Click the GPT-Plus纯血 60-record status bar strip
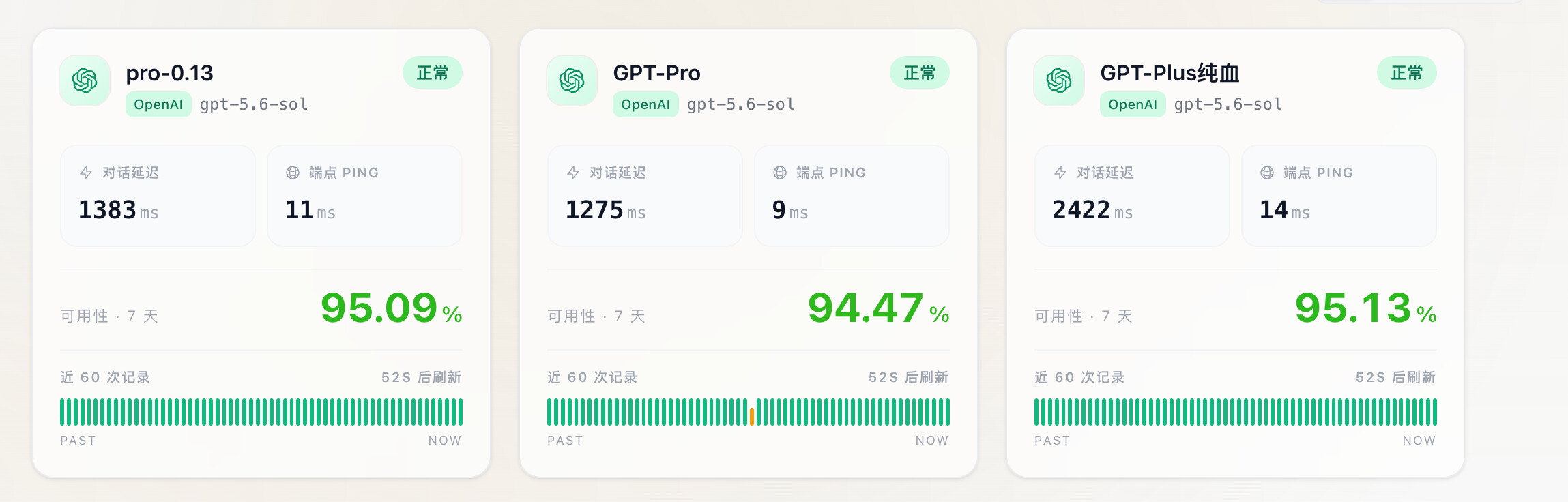Viewport: 1568px width, 502px height. (1236, 412)
